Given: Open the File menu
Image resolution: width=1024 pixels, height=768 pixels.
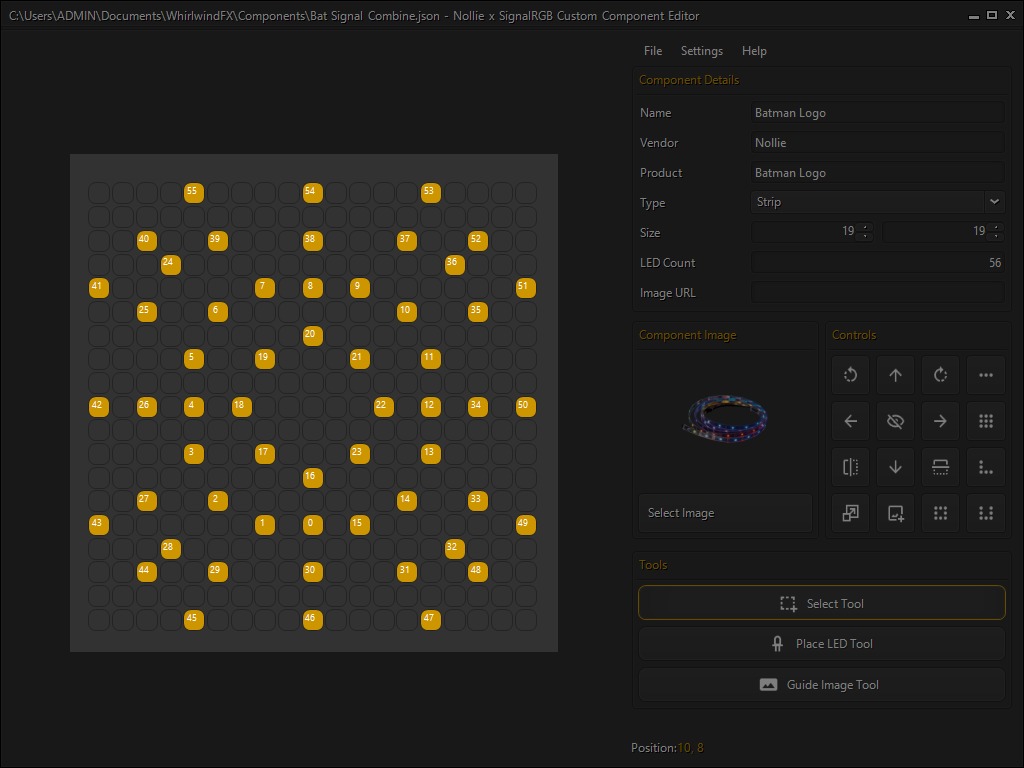Looking at the screenshot, I should 652,51.
